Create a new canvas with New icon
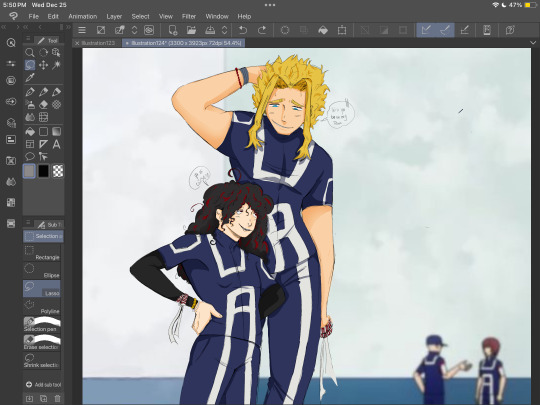The image size is (540, 405). [173, 30]
